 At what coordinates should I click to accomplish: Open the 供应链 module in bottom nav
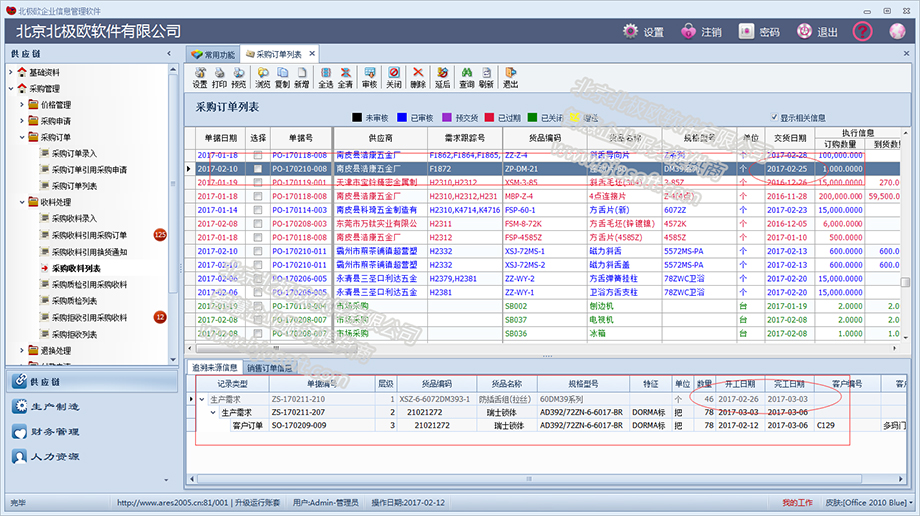coord(93,382)
